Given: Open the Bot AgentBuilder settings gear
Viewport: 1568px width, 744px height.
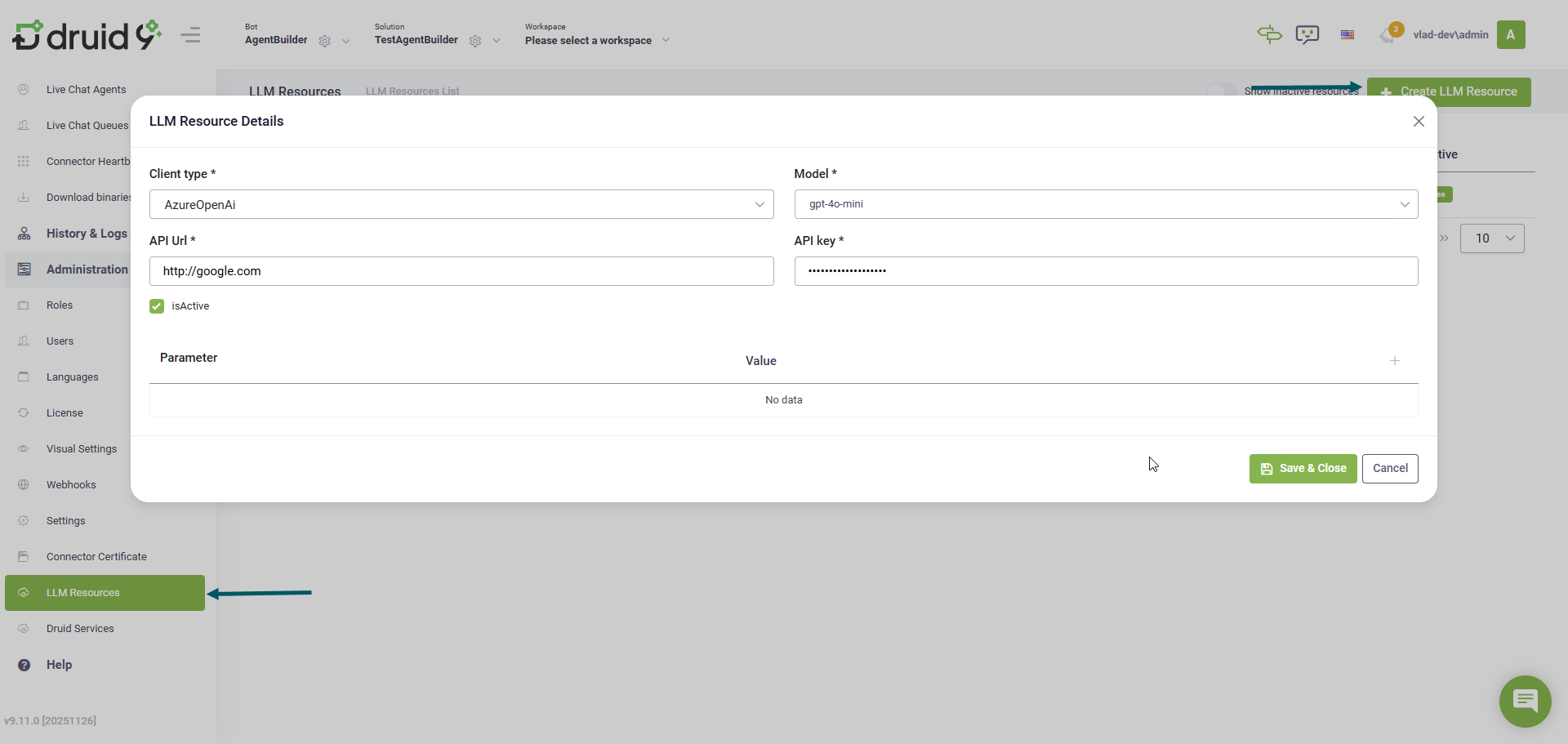Looking at the screenshot, I should click(325, 41).
